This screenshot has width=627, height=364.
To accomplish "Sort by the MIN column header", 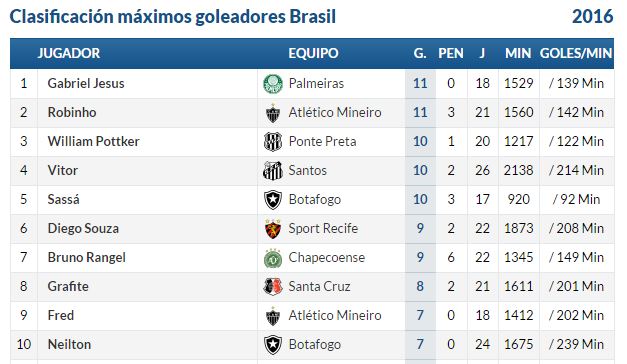I will [518, 53].
